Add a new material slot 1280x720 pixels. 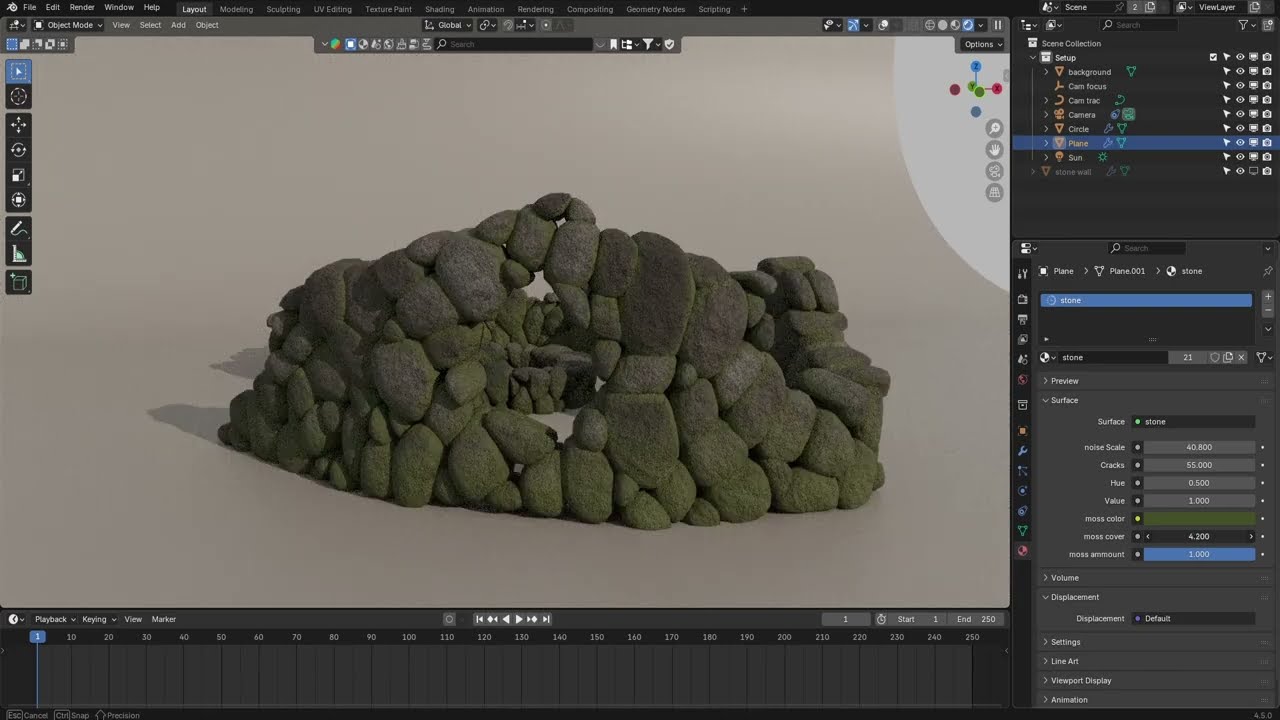coord(1268,297)
